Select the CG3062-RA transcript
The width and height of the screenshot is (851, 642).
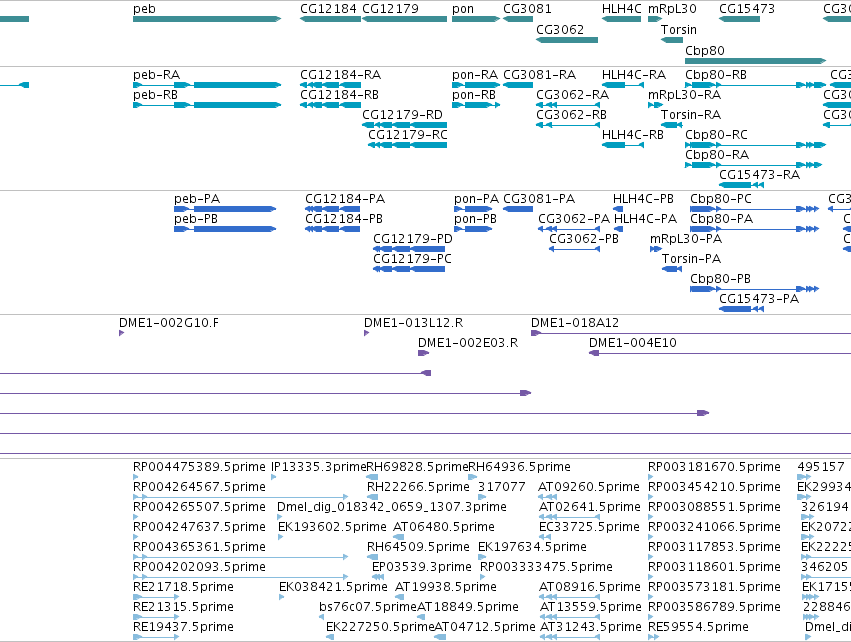[x=568, y=105]
